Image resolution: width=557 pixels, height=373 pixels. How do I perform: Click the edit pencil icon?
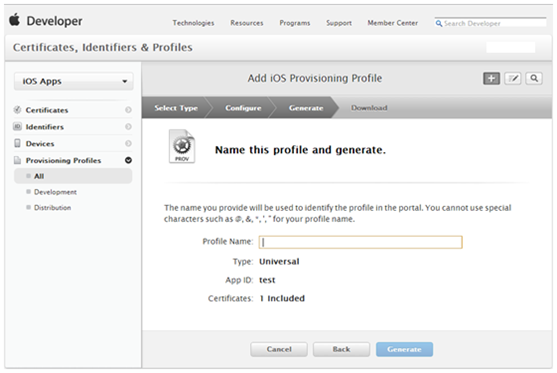click(513, 79)
